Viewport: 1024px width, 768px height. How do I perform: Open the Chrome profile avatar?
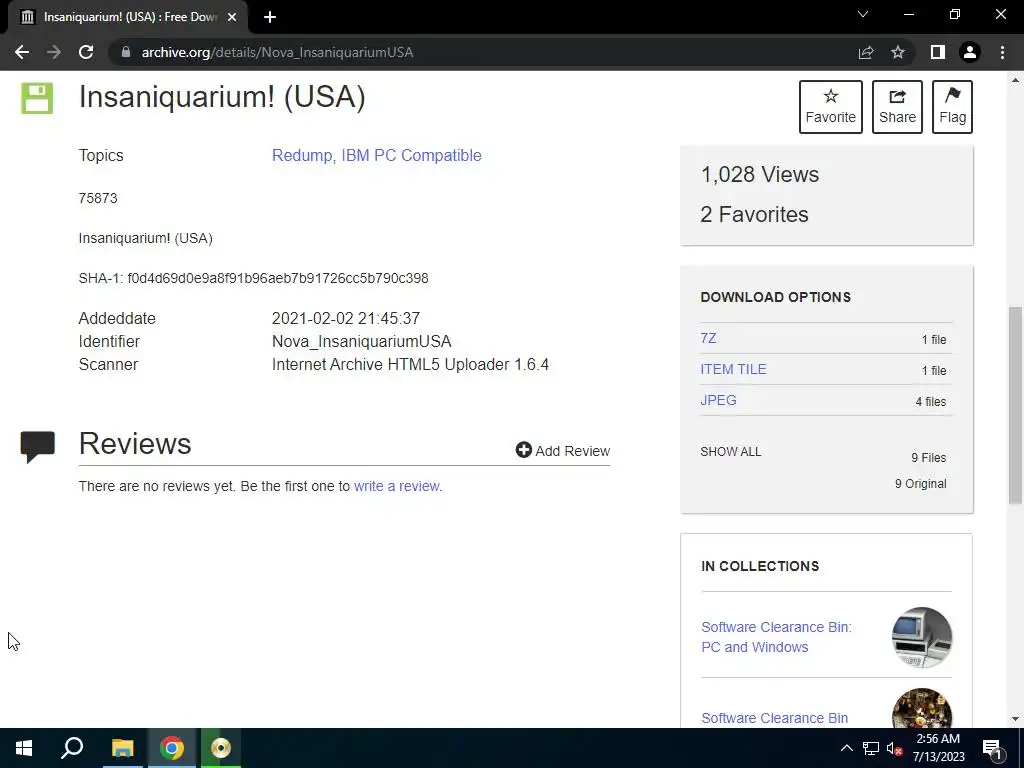(x=970, y=52)
